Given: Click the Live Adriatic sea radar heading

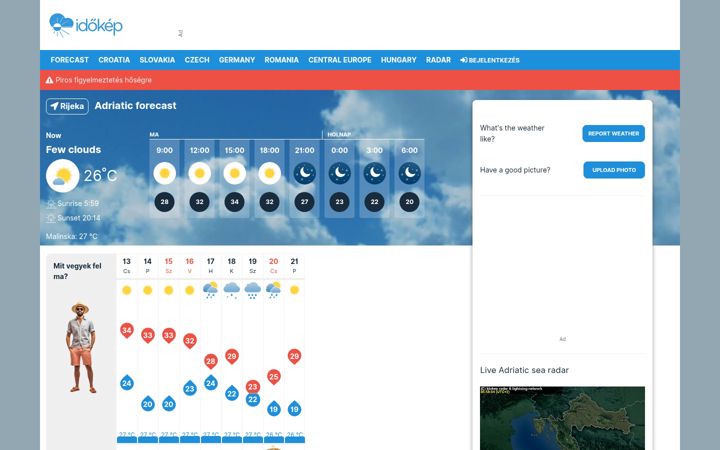Looking at the screenshot, I should [524, 370].
